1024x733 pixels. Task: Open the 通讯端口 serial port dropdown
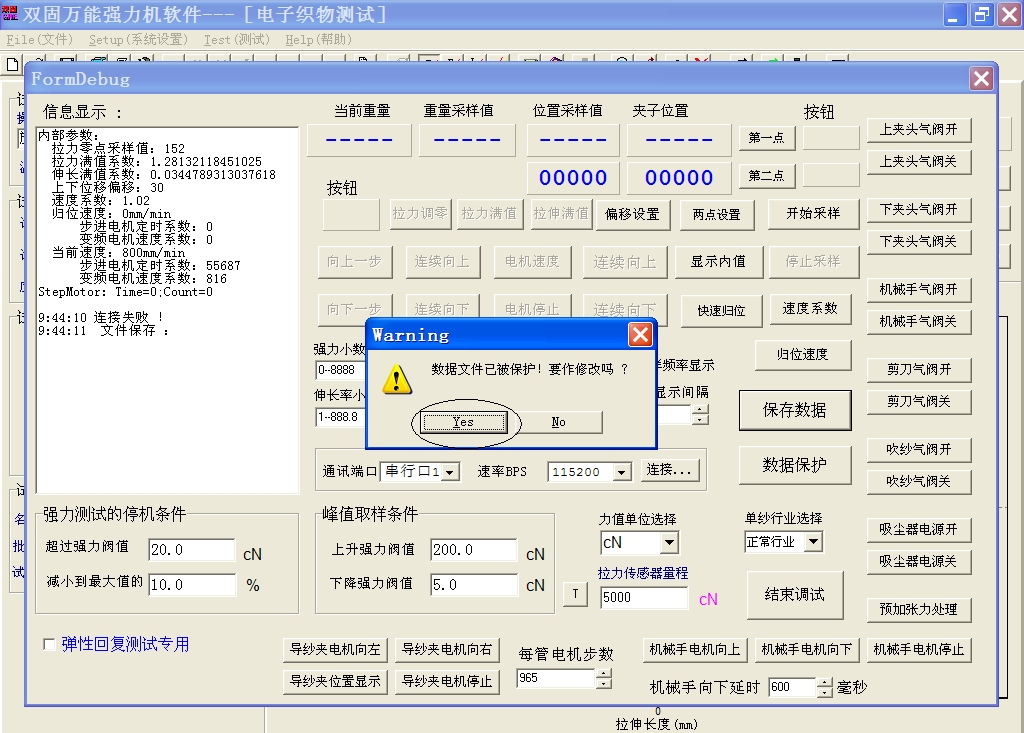click(451, 471)
